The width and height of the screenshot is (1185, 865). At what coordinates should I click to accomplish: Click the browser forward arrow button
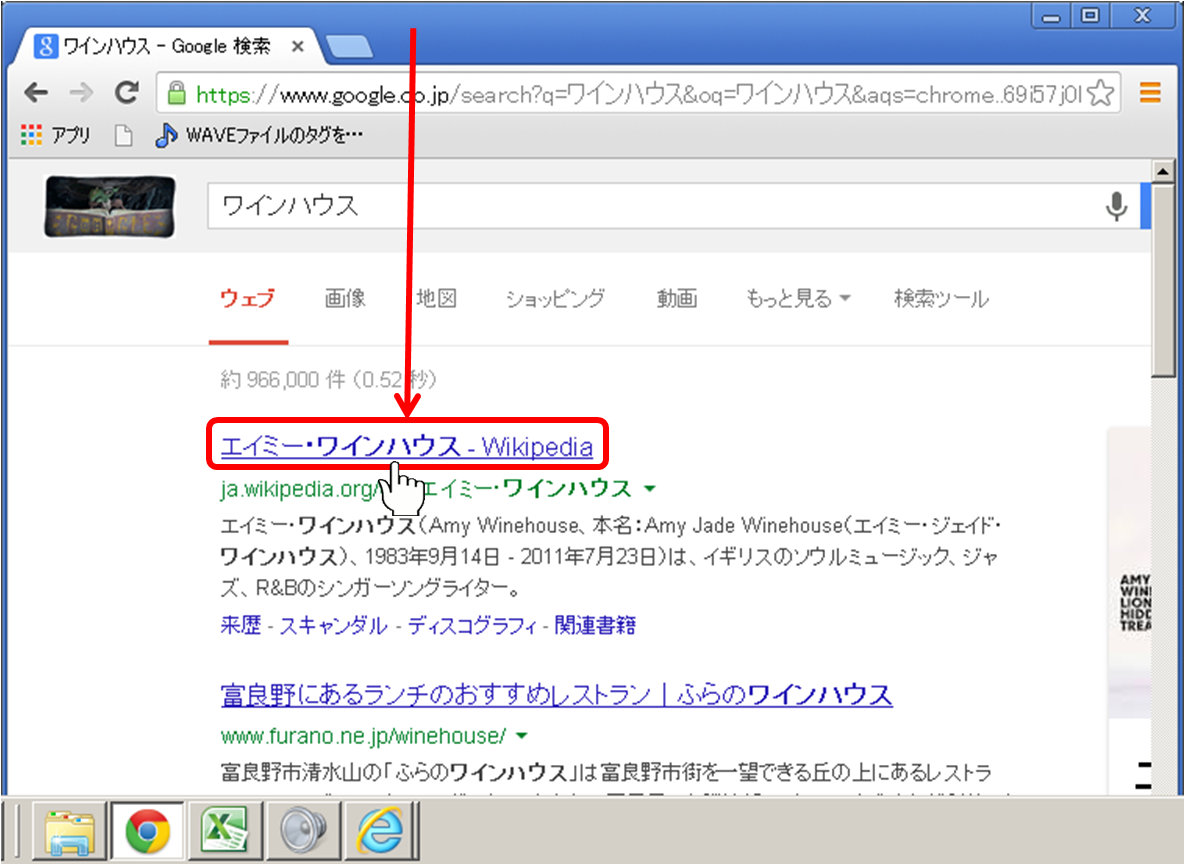click(x=80, y=94)
